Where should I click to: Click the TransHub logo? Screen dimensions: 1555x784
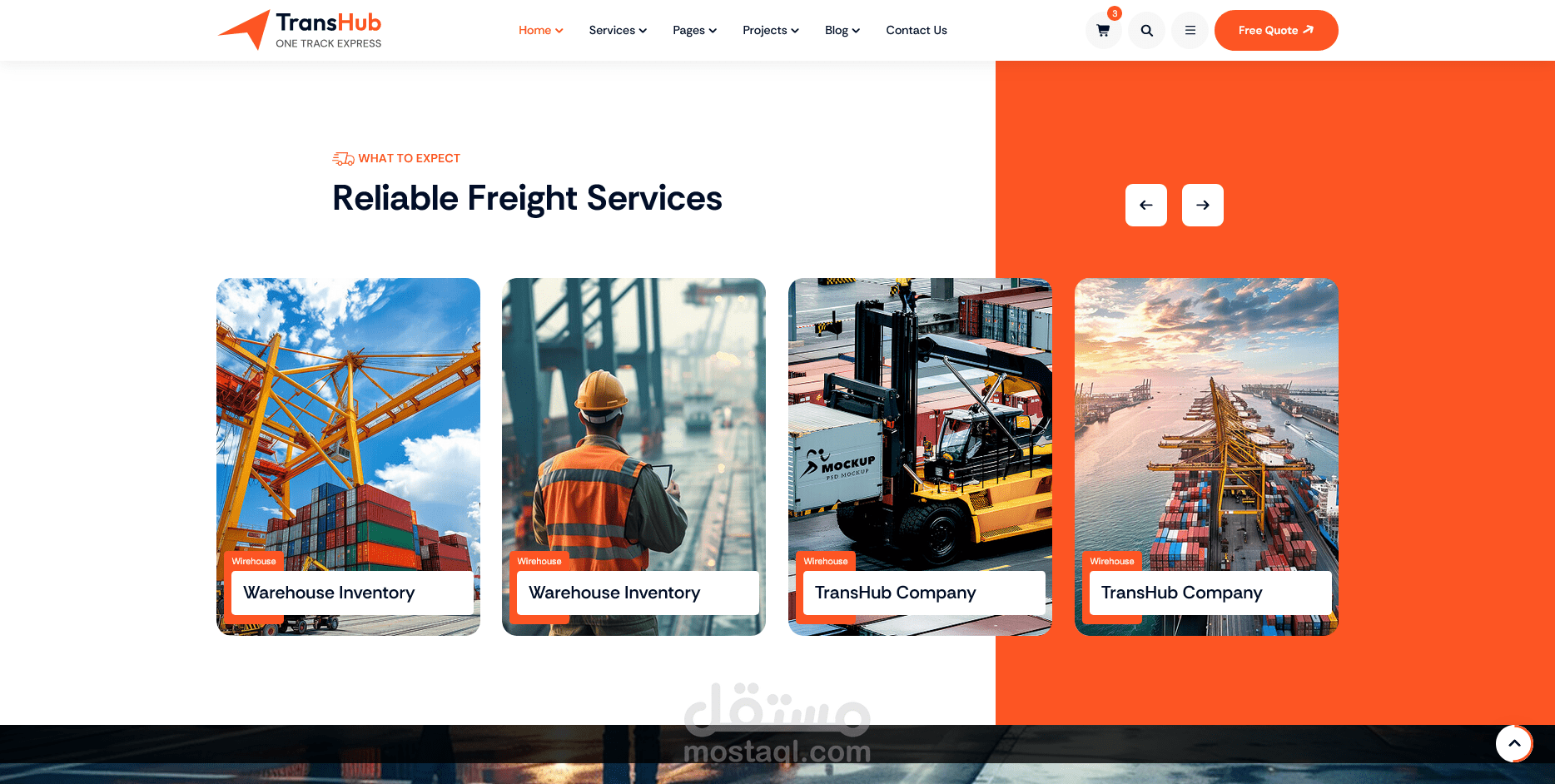300,30
